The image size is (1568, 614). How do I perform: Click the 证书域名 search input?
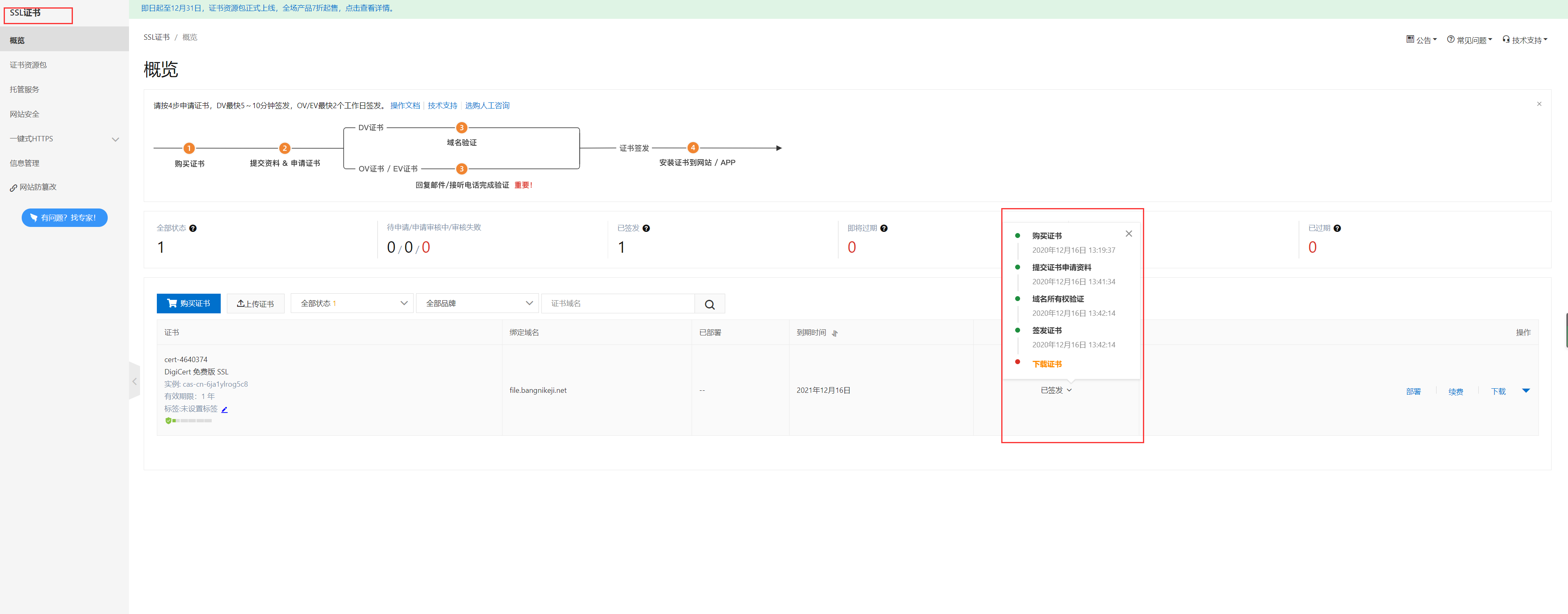[618, 304]
